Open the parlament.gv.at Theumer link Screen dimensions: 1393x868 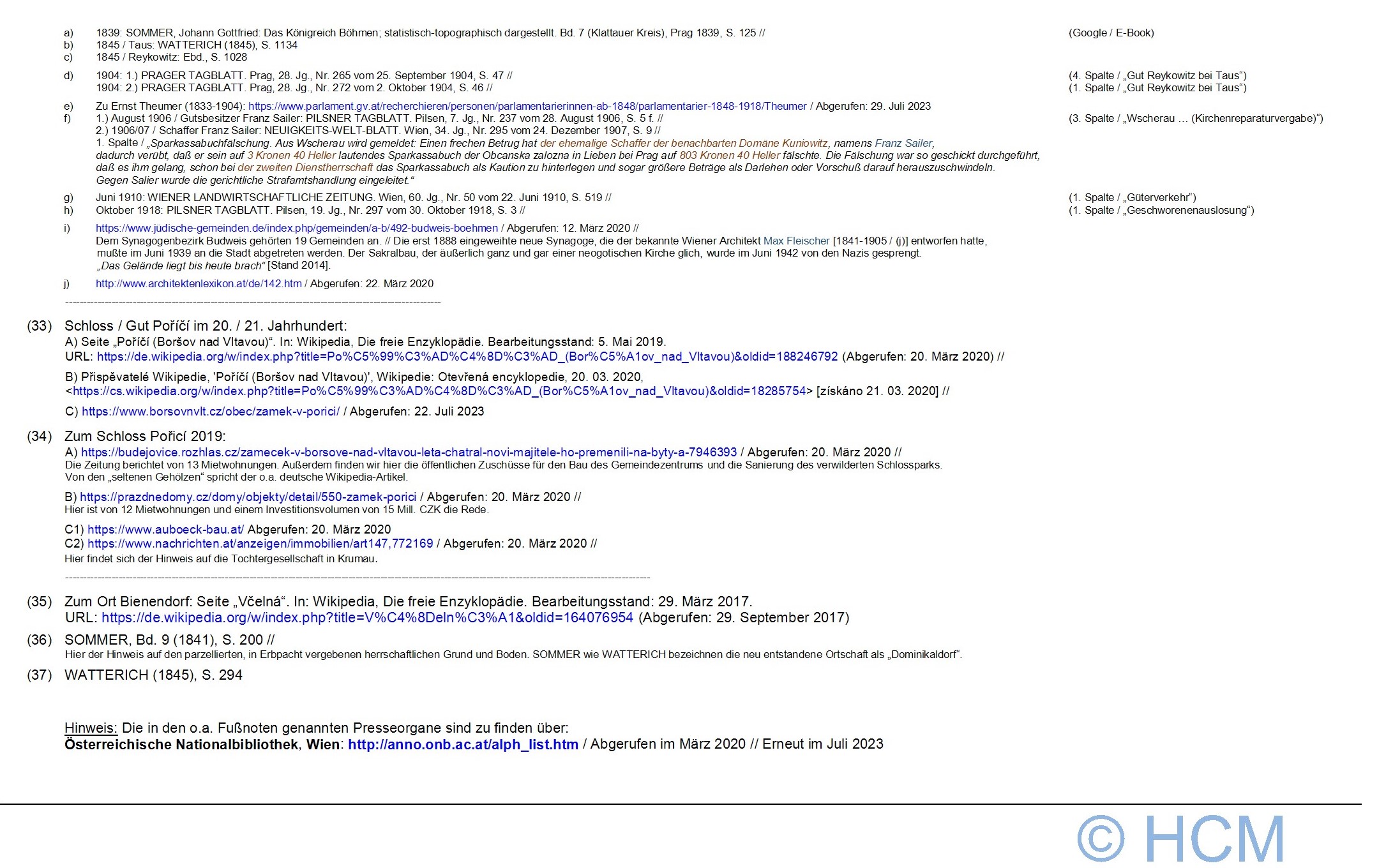pyautogui.click(x=527, y=107)
